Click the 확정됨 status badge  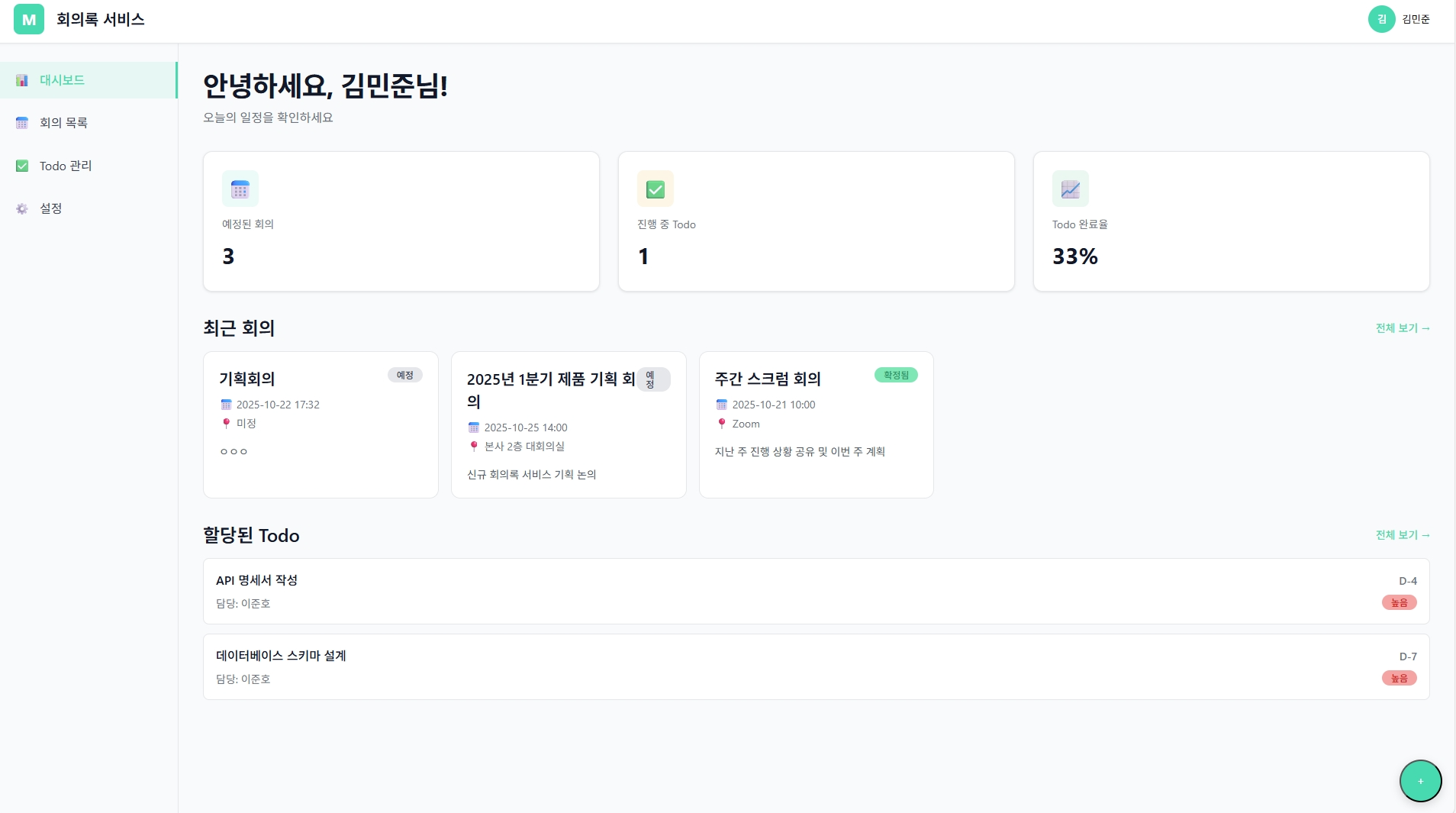(896, 375)
